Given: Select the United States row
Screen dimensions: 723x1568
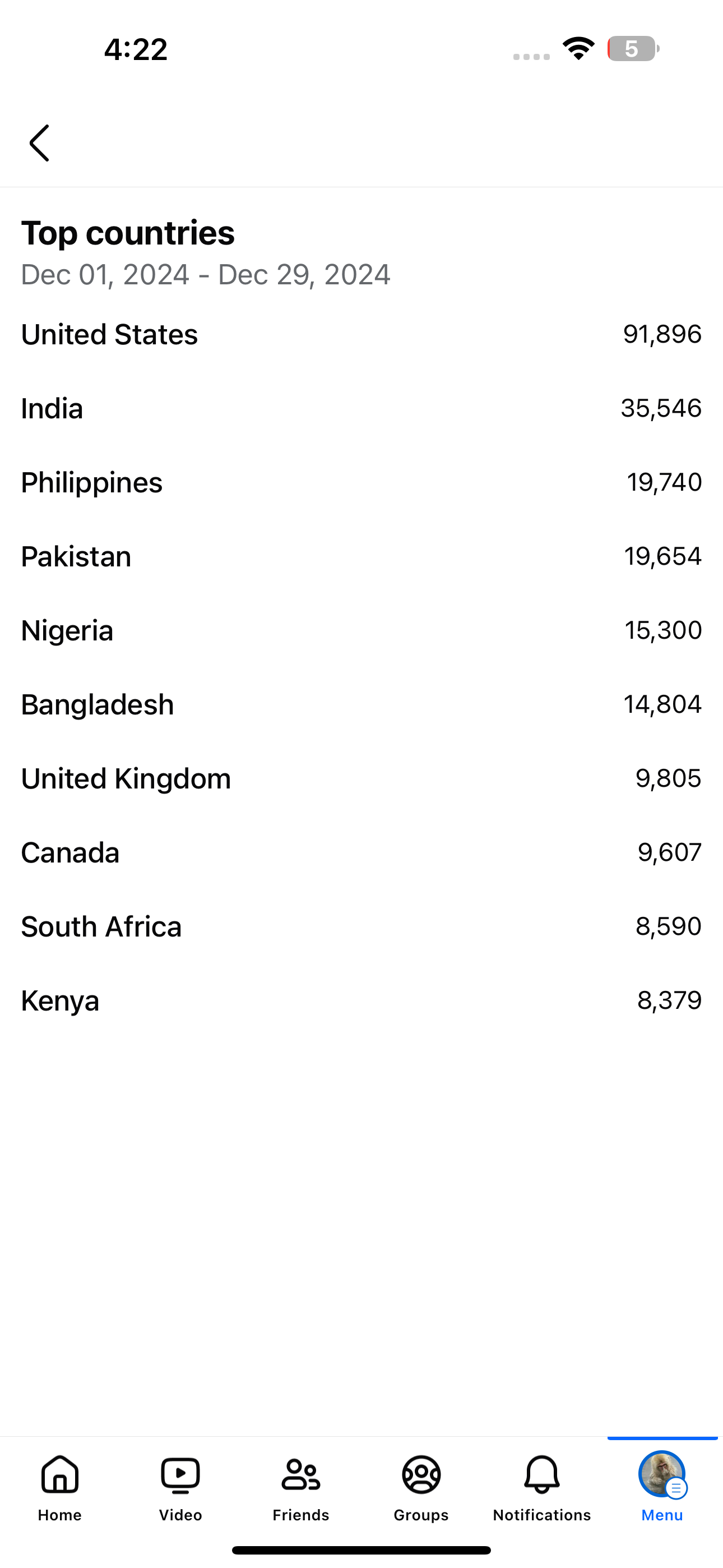Looking at the screenshot, I should (361, 334).
